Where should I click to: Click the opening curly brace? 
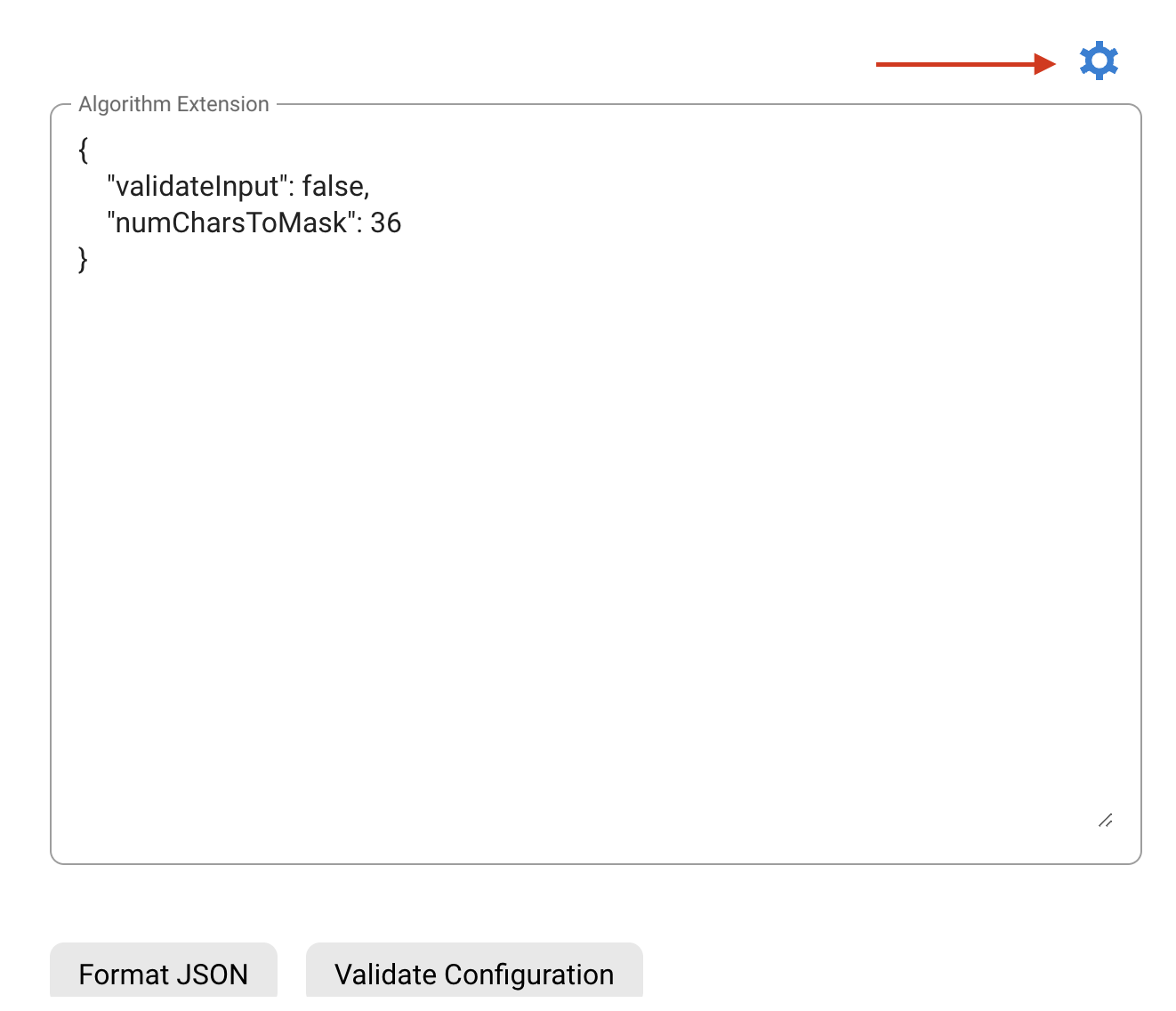[x=84, y=150]
